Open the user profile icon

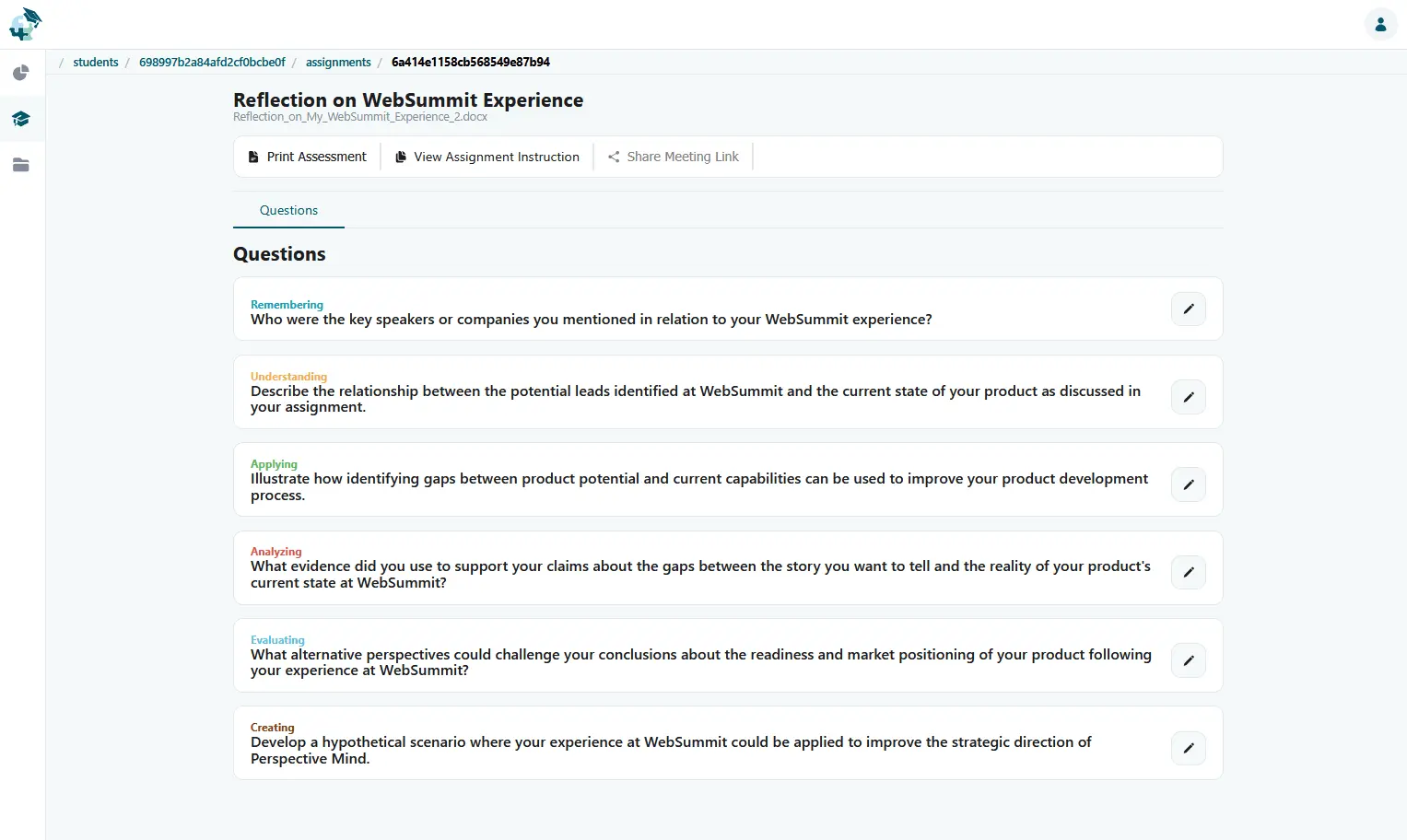pyautogui.click(x=1380, y=25)
